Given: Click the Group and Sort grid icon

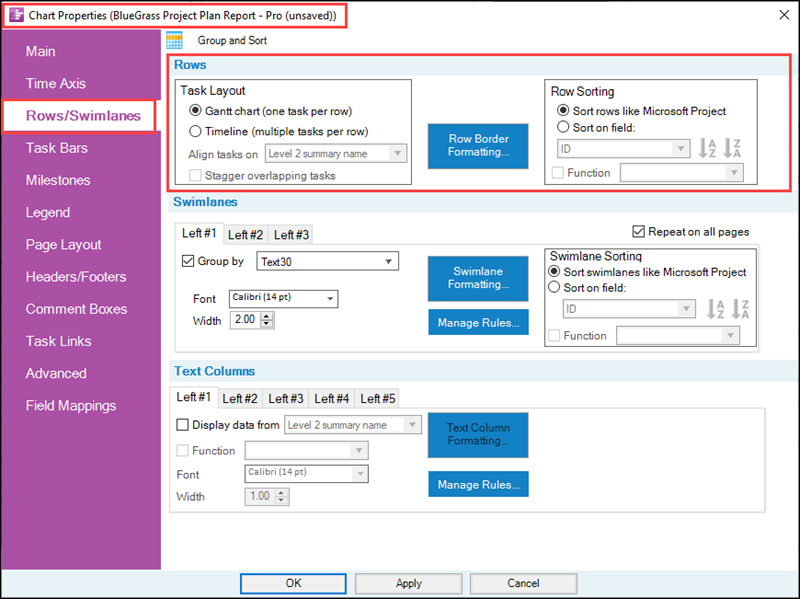Looking at the screenshot, I should (174, 39).
